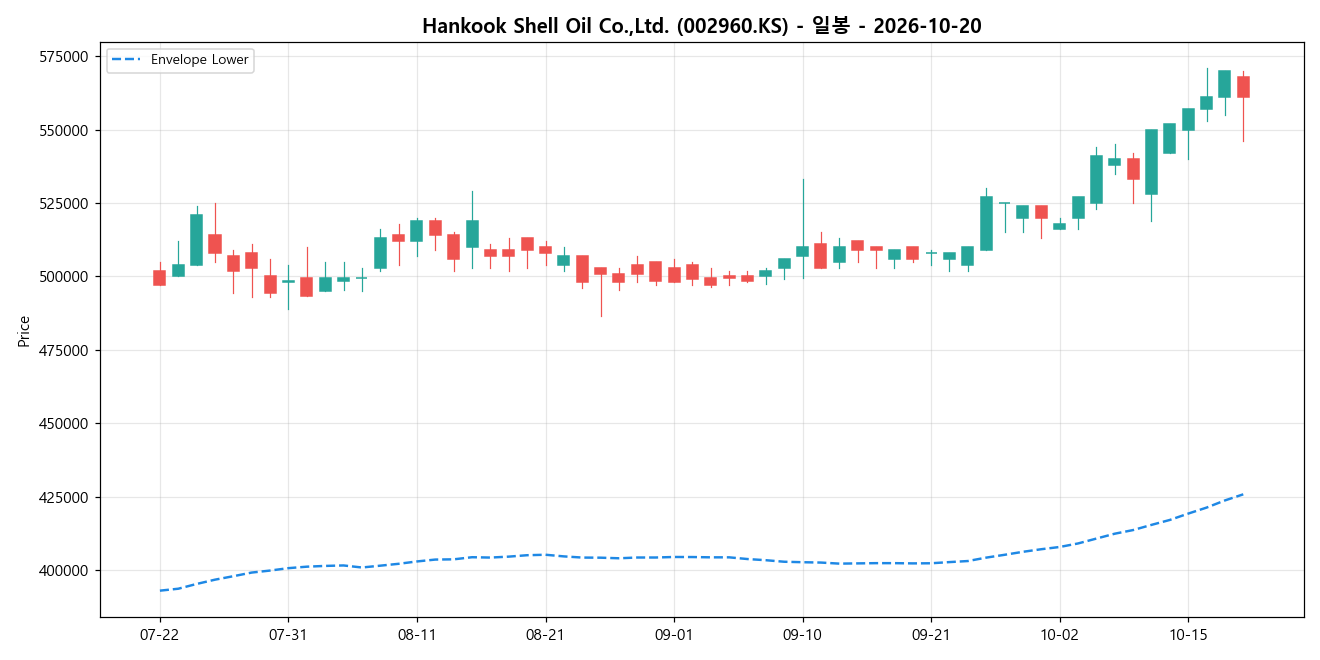
Task: Click the 07-31 date tick label
Action: (x=288, y=634)
